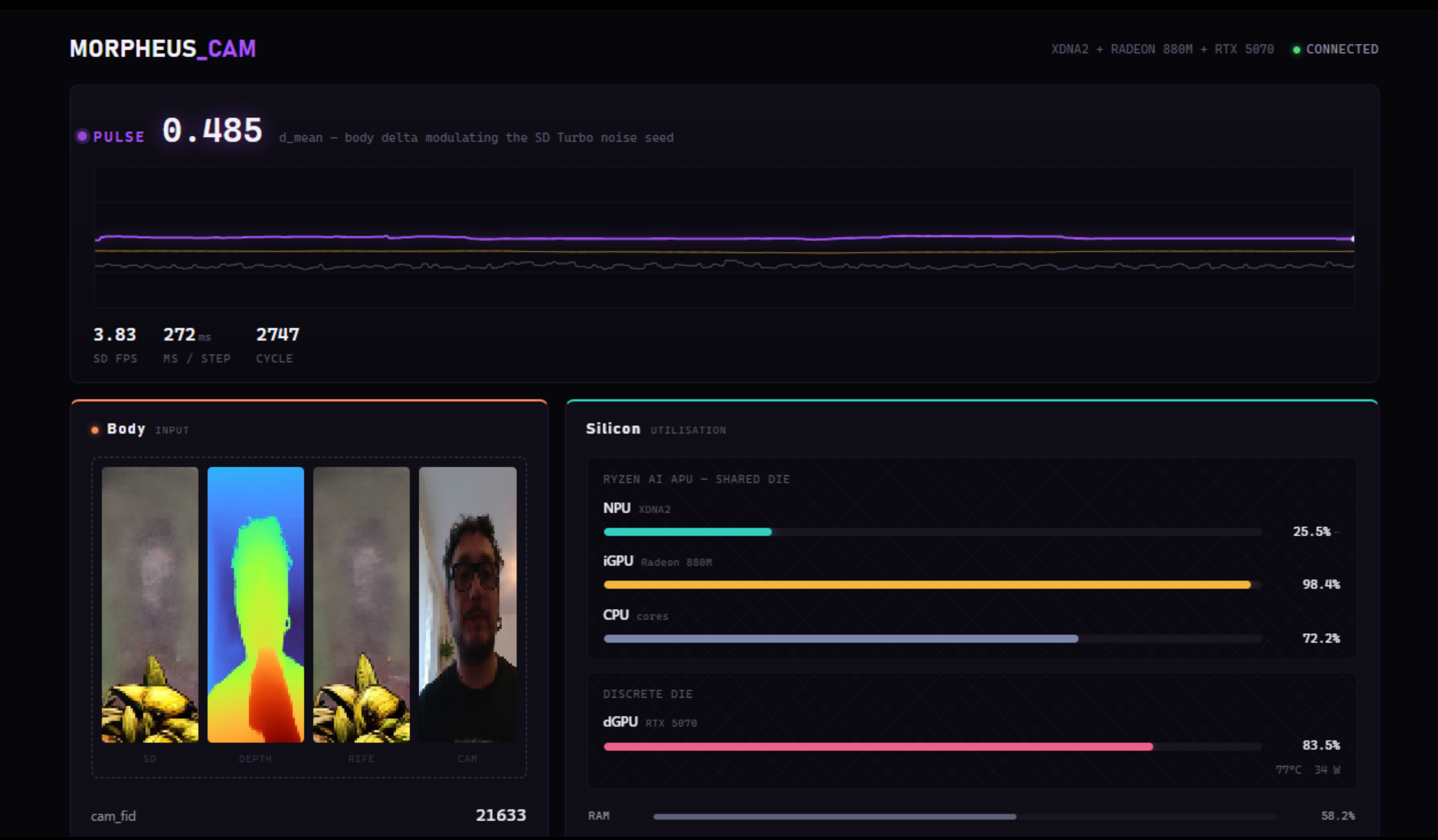Open the SD output thumbnail

[x=150, y=604]
